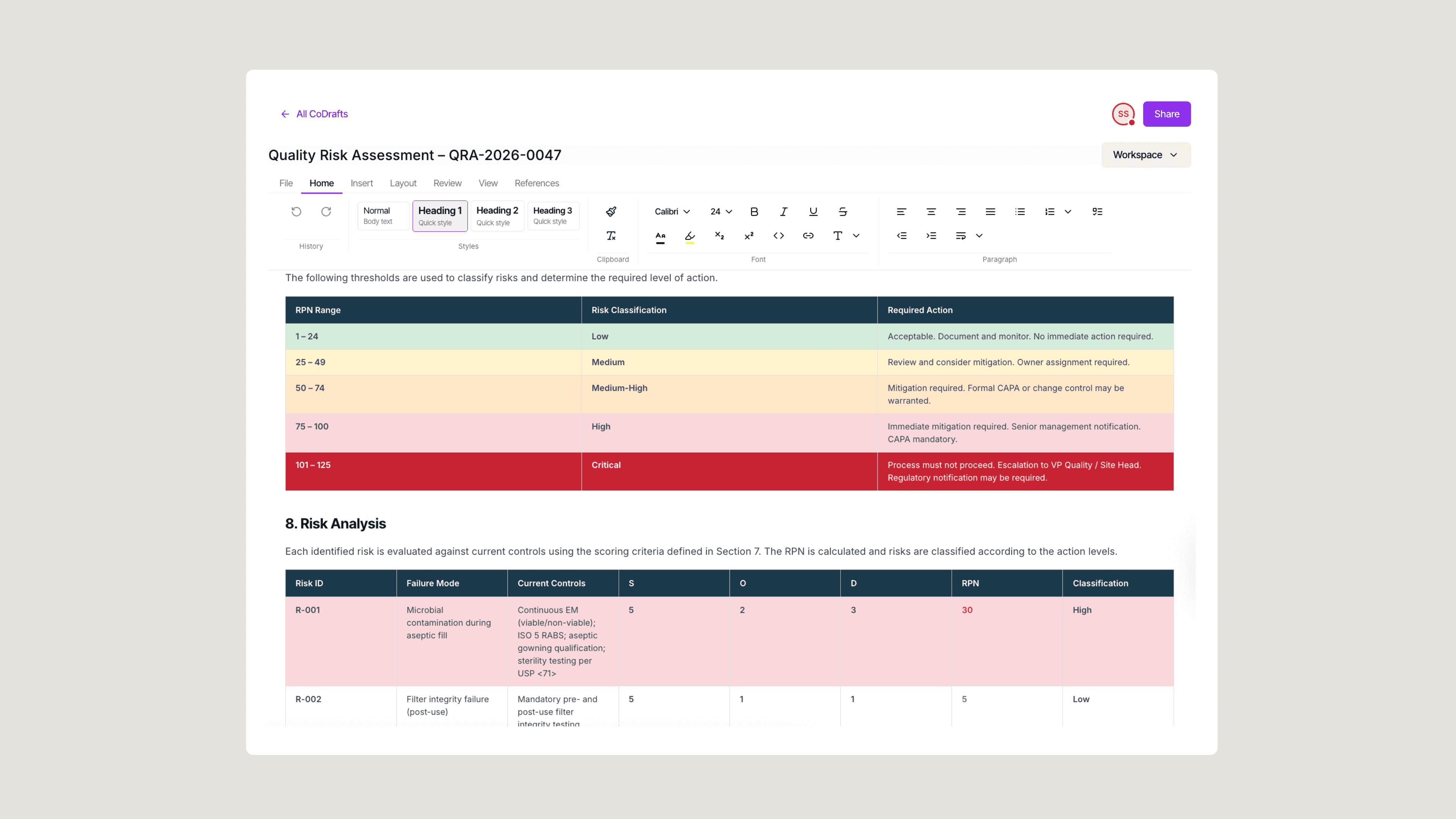Click the undo icon in History
The height and width of the screenshot is (819, 1456).
coord(296,212)
